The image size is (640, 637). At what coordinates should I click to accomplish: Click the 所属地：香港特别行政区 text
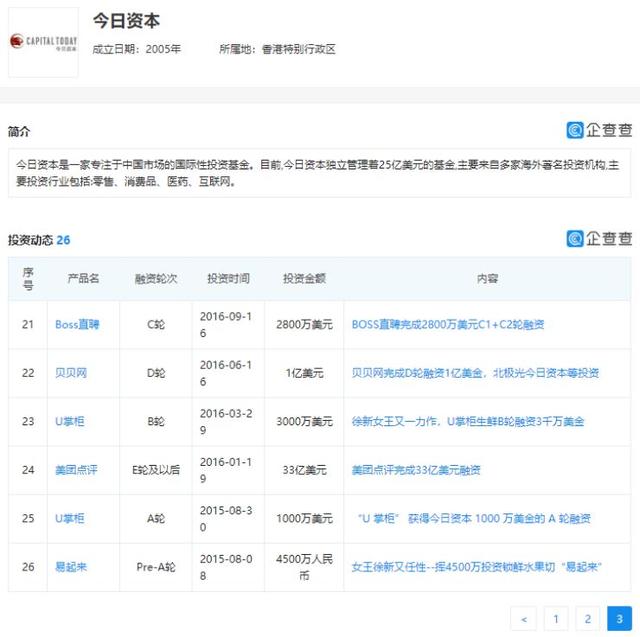(x=277, y=49)
